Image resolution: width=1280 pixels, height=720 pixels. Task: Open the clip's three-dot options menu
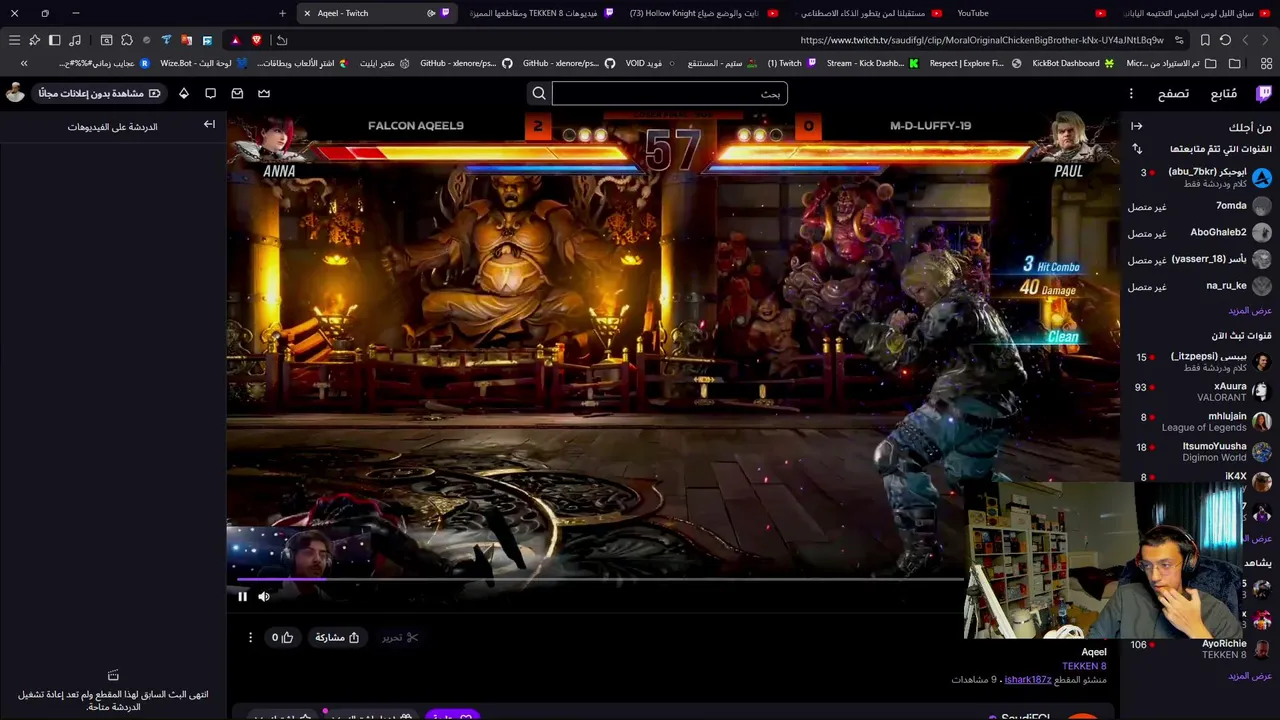pyautogui.click(x=251, y=637)
